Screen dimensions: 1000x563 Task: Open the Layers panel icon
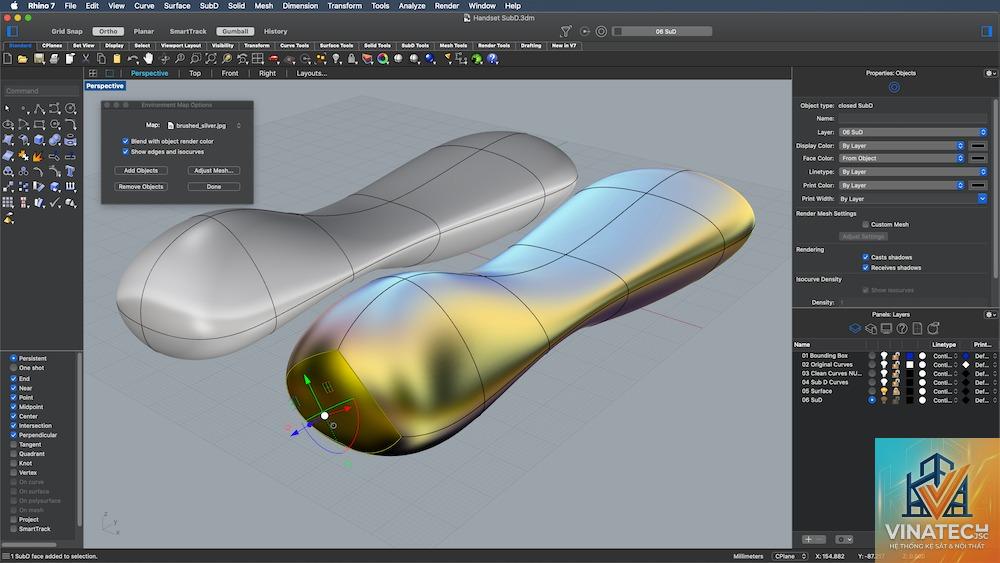tap(855, 328)
